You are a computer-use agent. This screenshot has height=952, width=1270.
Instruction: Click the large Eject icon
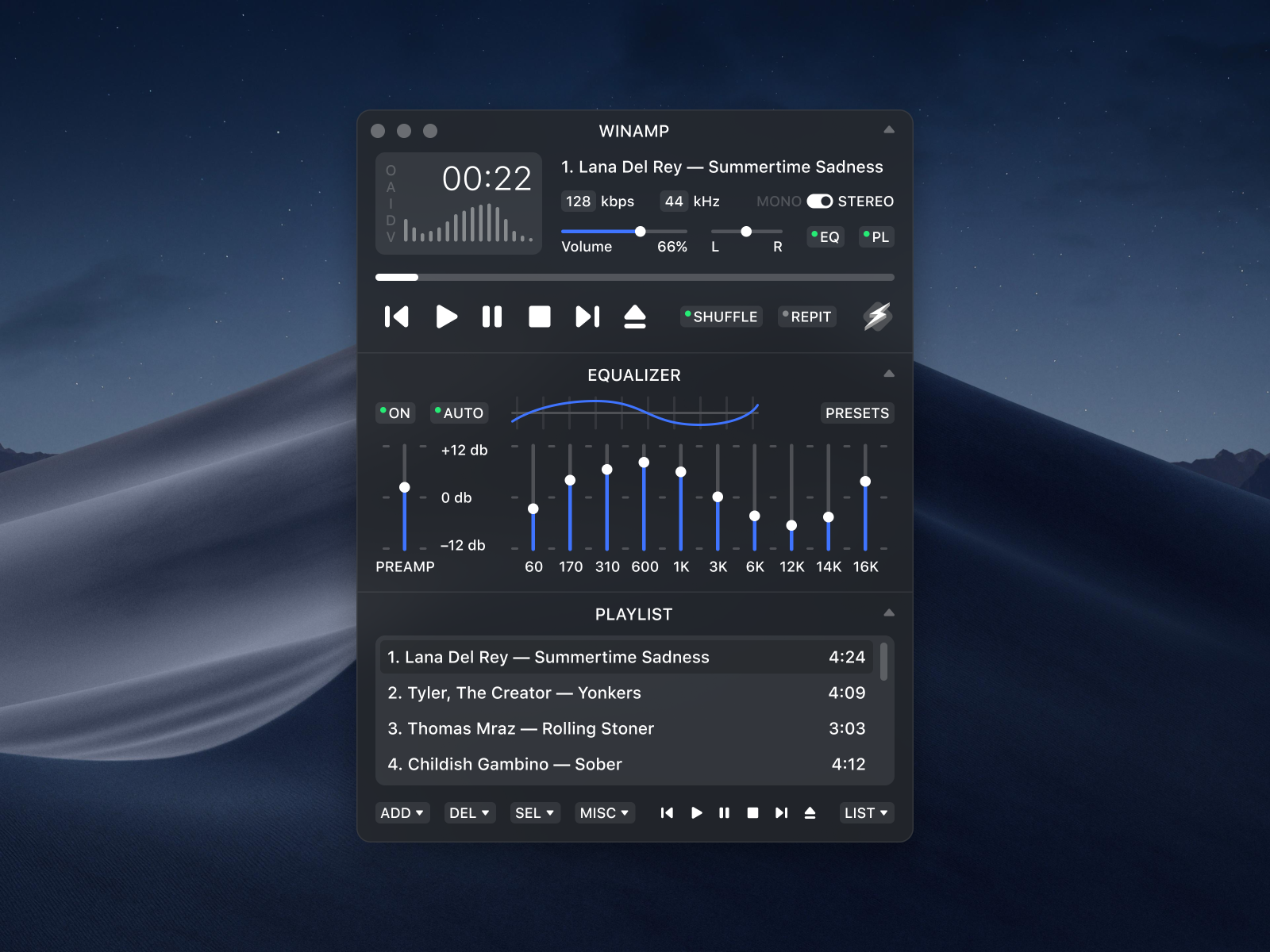[x=635, y=317]
